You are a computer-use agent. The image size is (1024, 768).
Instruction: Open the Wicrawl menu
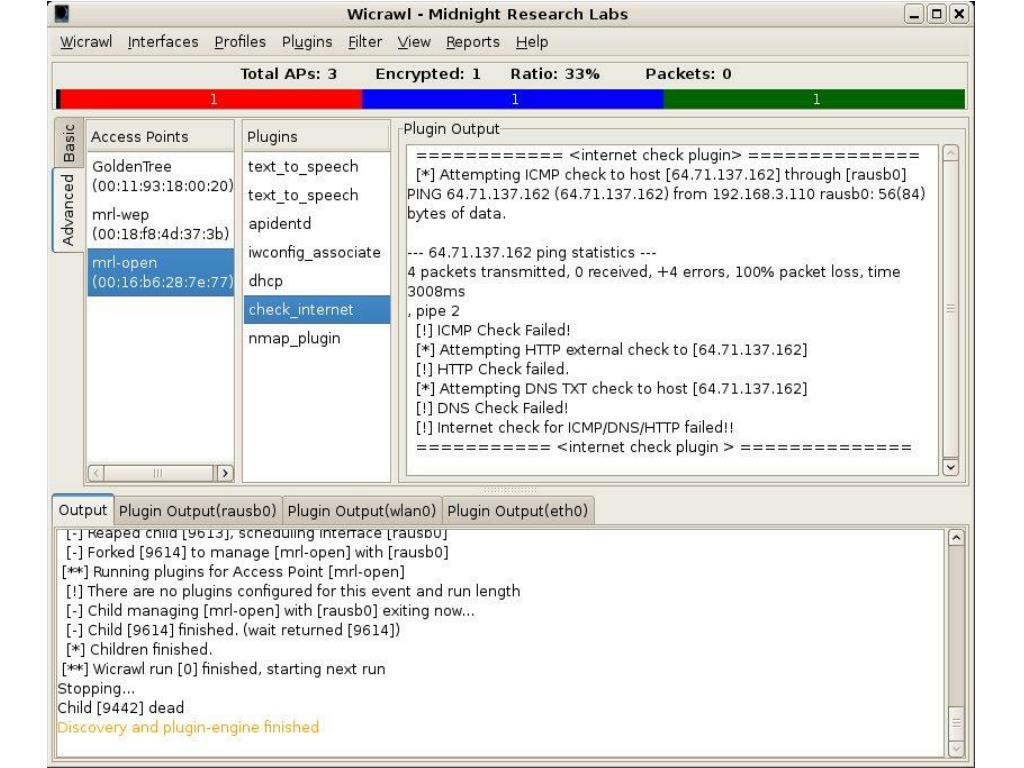tap(86, 42)
